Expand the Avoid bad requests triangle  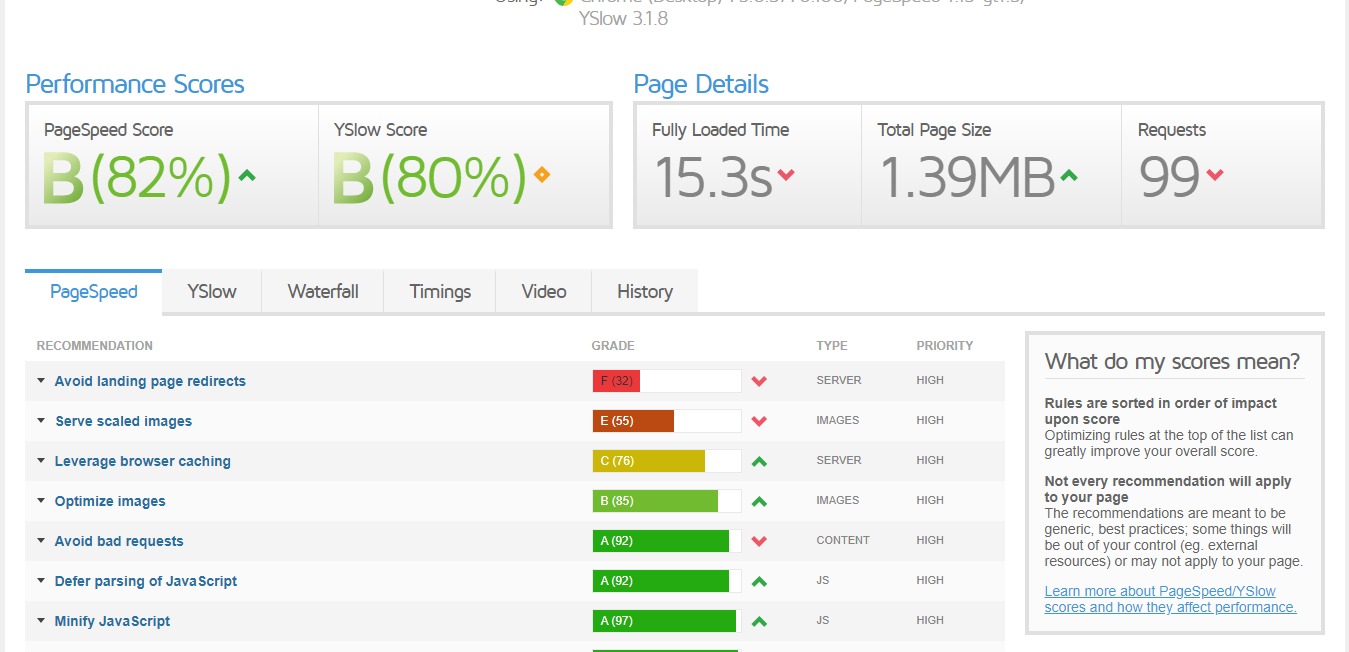click(41, 541)
